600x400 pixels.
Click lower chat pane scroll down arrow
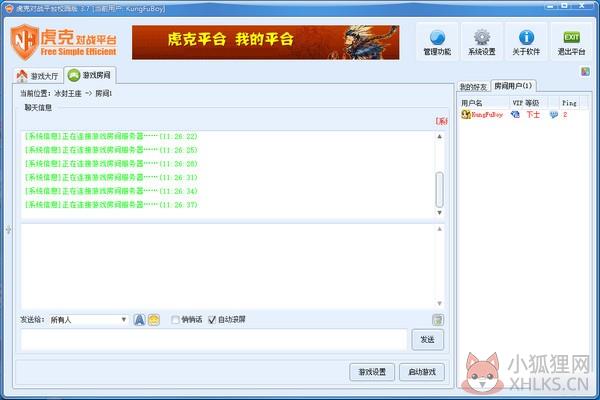coord(440,304)
